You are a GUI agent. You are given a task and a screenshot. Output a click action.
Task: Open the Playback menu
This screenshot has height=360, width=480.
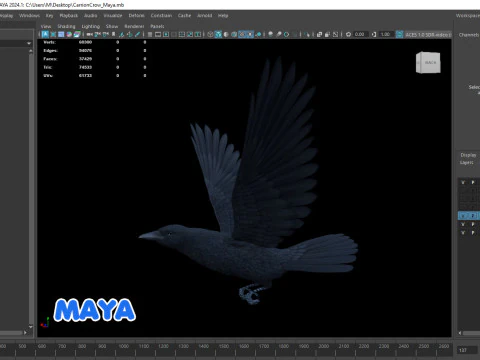click(69, 16)
